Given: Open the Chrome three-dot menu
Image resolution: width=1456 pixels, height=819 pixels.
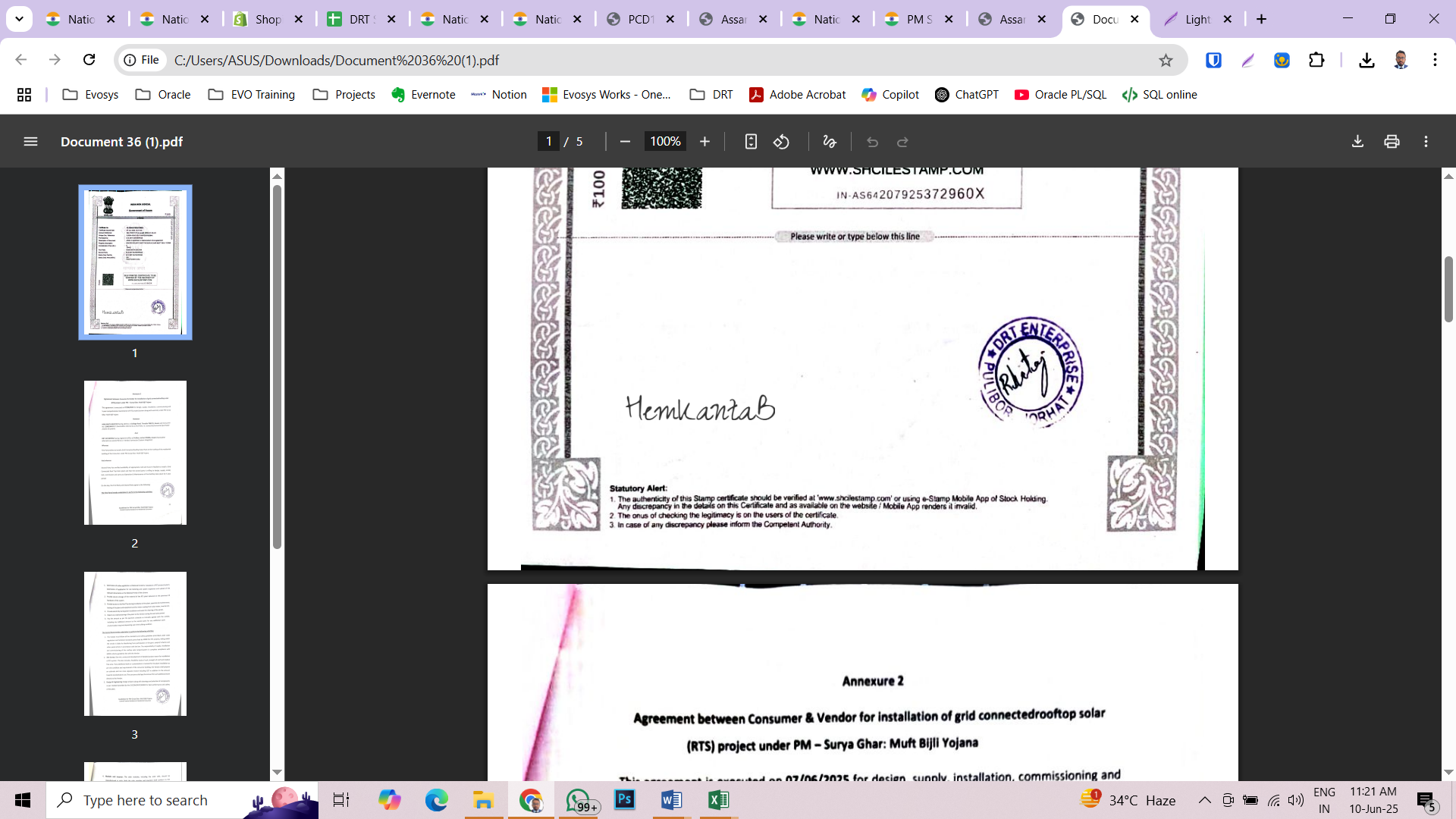Looking at the screenshot, I should pyautogui.click(x=1435, y=60).
